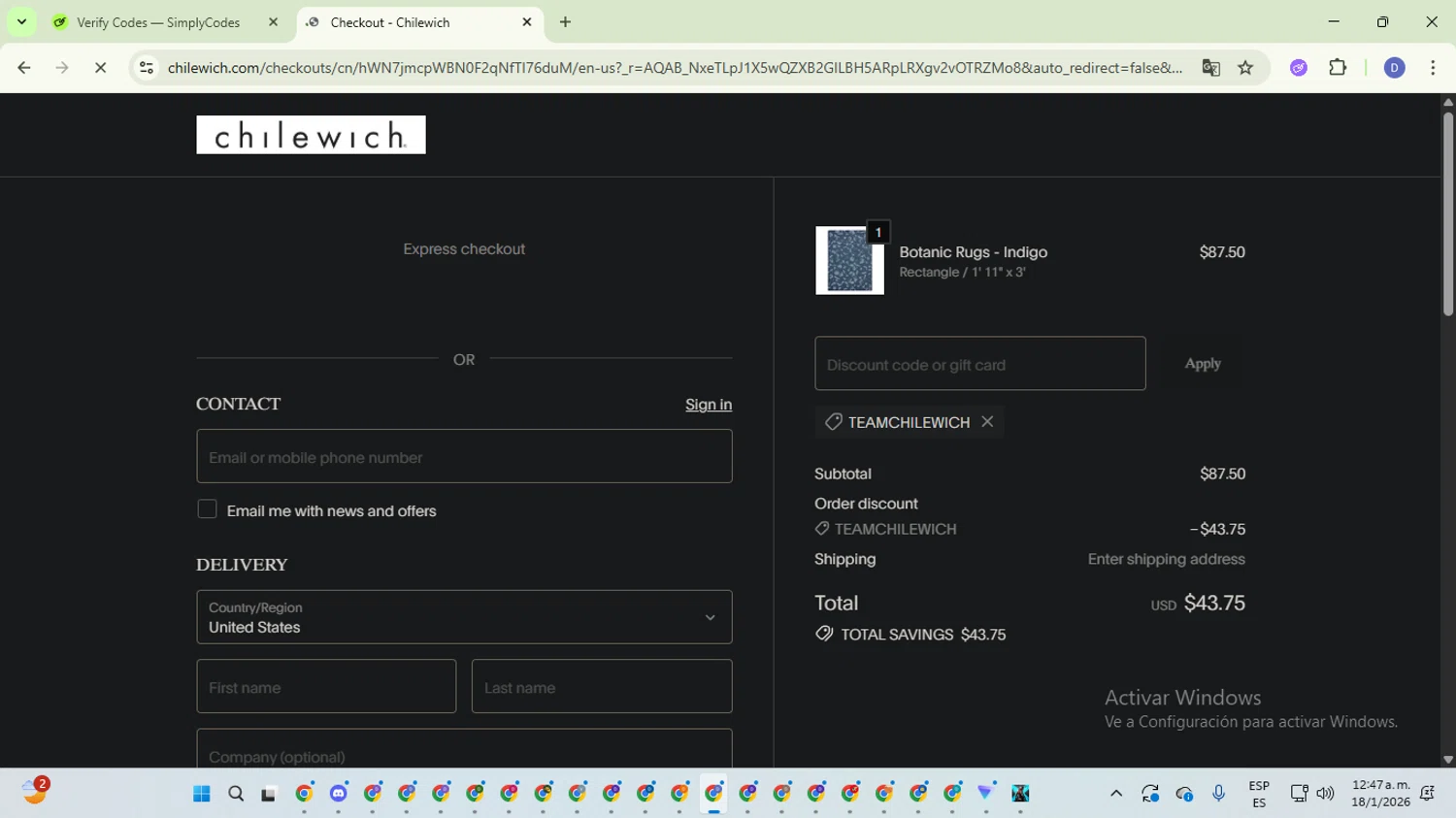Click the scrollbar down arrow
Screen dimensions: 1456x818
point(1448,760)
